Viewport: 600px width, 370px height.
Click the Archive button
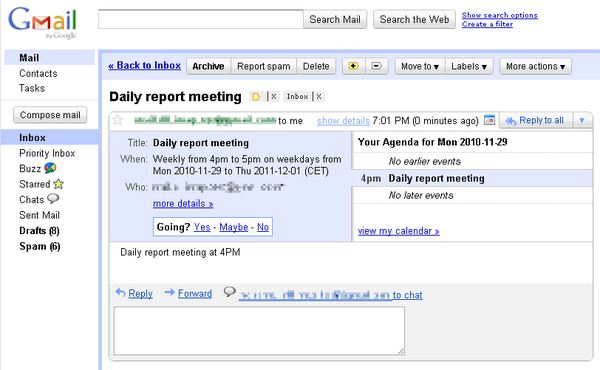[x=208, y=66]
